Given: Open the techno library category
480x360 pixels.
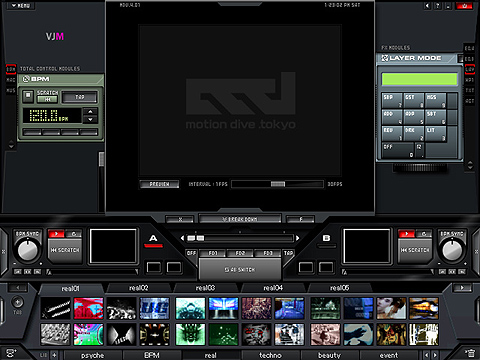Looking at the screenshot, I should (270, 355).
